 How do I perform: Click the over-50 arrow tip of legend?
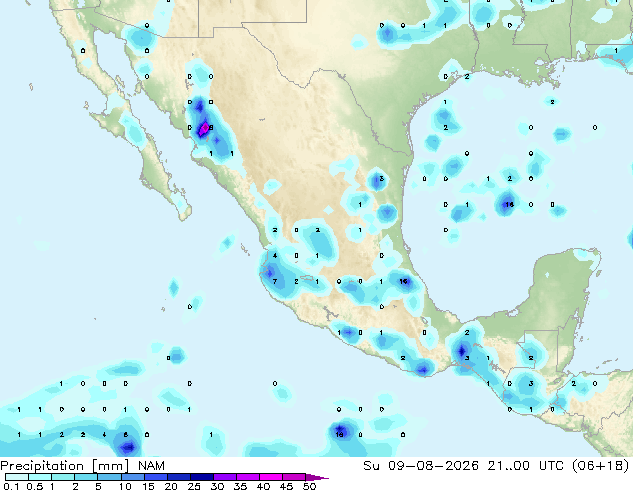317,477
